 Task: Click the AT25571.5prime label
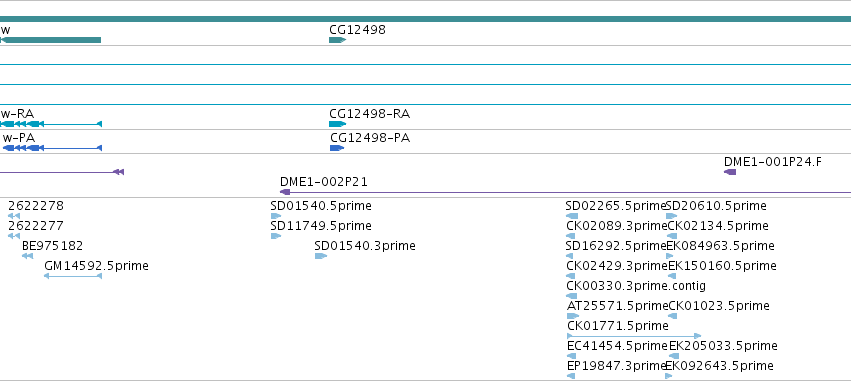pos(618,306)
